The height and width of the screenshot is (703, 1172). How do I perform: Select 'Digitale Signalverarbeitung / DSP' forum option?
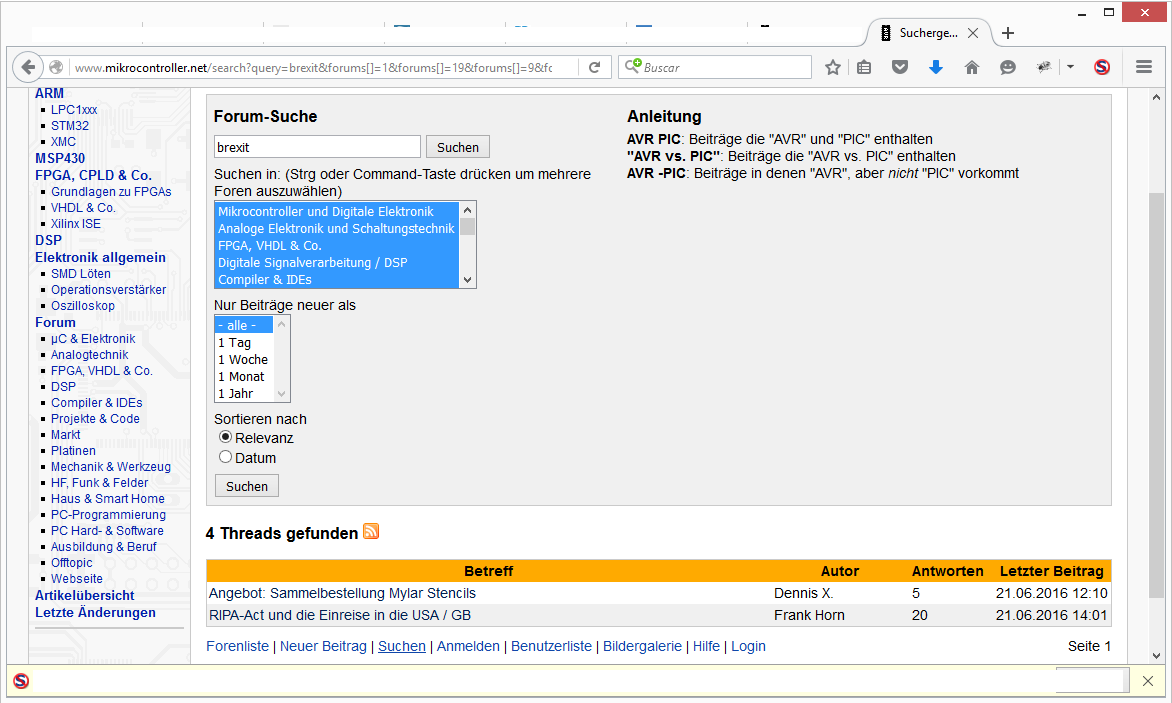pos(336,262)
